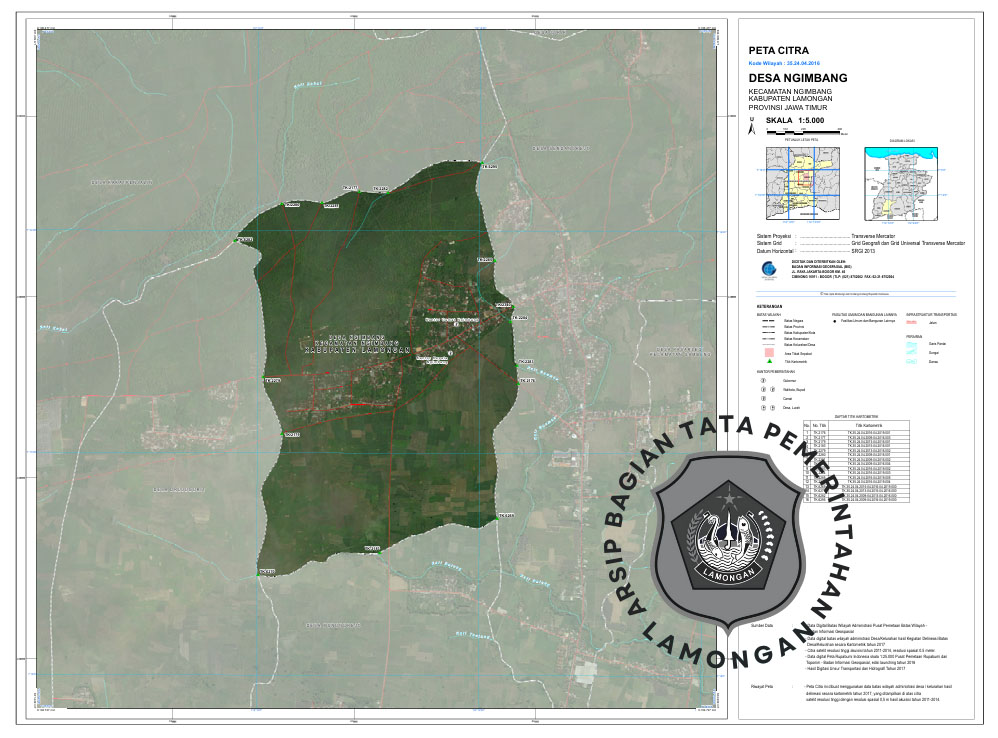Click the KABUPATEN LAMONGAN label on the map
998x738 pixels.
(357, 350)
